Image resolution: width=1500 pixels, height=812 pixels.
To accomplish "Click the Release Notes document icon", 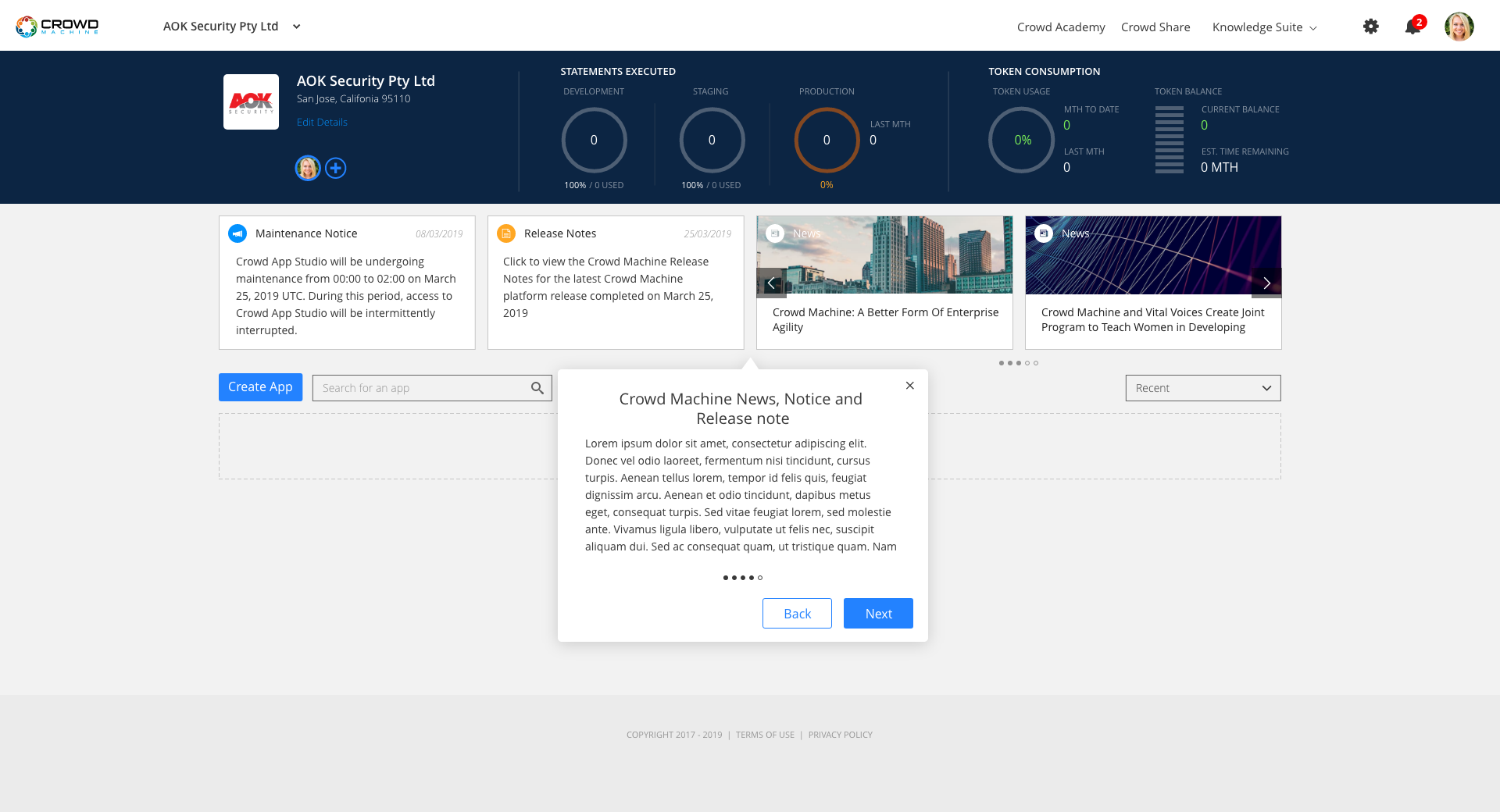I will pyautogui.click(x=506, y=233).
